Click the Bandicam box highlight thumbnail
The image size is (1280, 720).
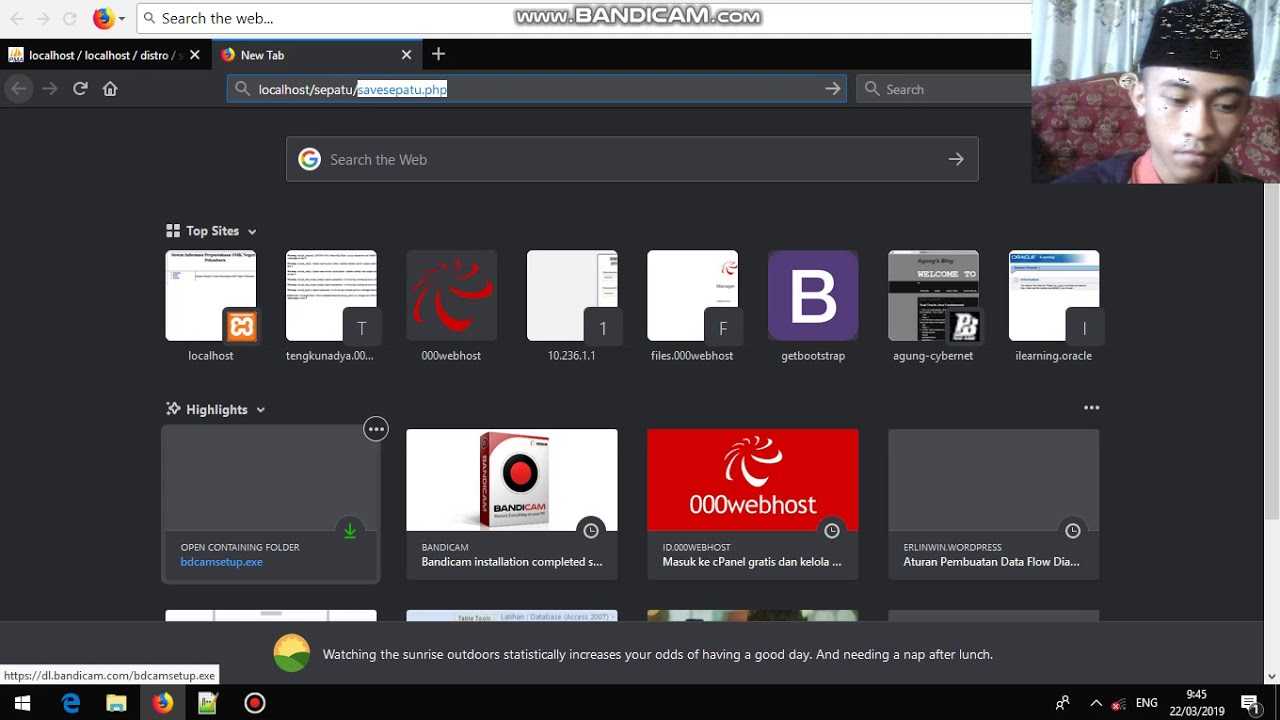[512, 480]
